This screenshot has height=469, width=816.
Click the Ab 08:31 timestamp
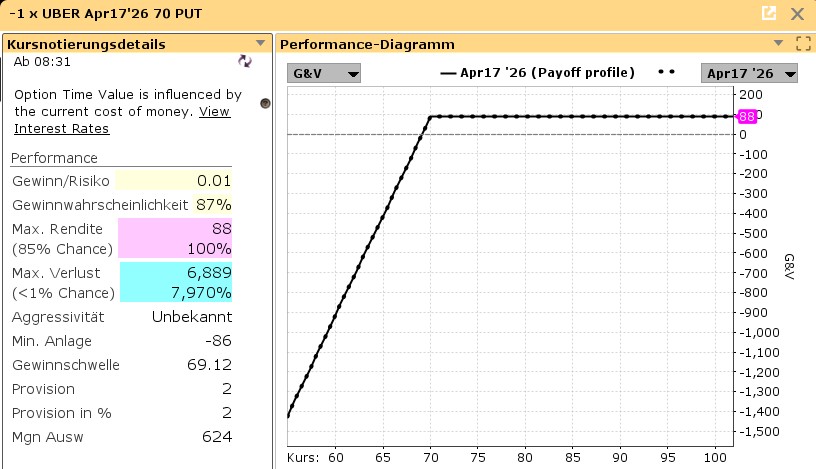(x=42, y=61)
